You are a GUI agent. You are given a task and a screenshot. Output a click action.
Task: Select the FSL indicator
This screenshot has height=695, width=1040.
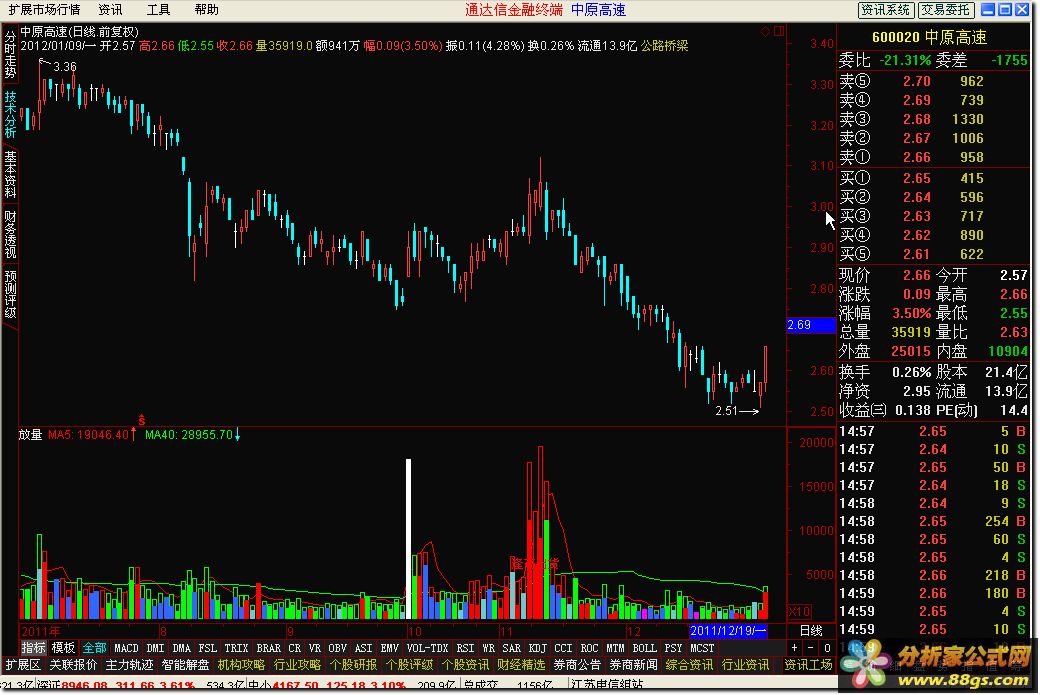click(x=207, y=648)
